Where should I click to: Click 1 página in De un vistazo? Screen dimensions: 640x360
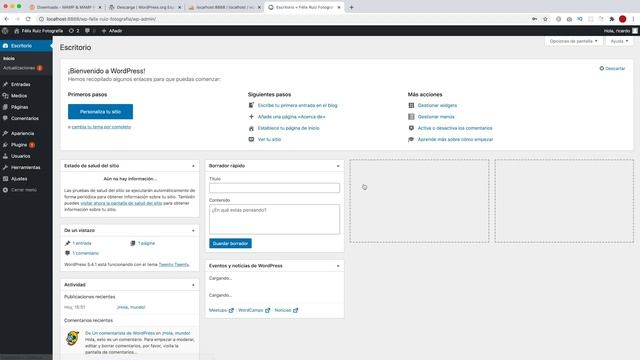(146, 243)
